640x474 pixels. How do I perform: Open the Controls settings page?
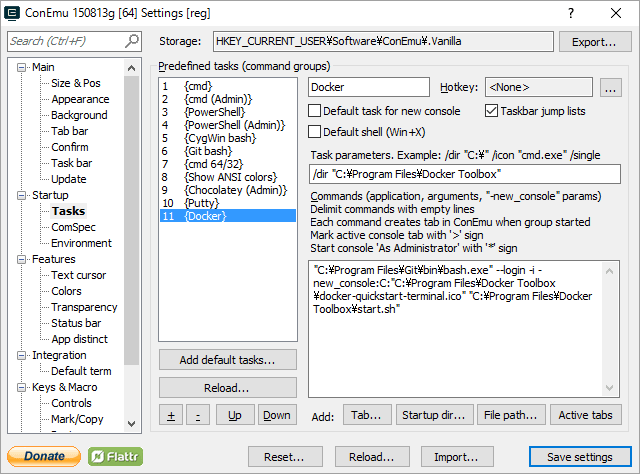pos(71,403)
